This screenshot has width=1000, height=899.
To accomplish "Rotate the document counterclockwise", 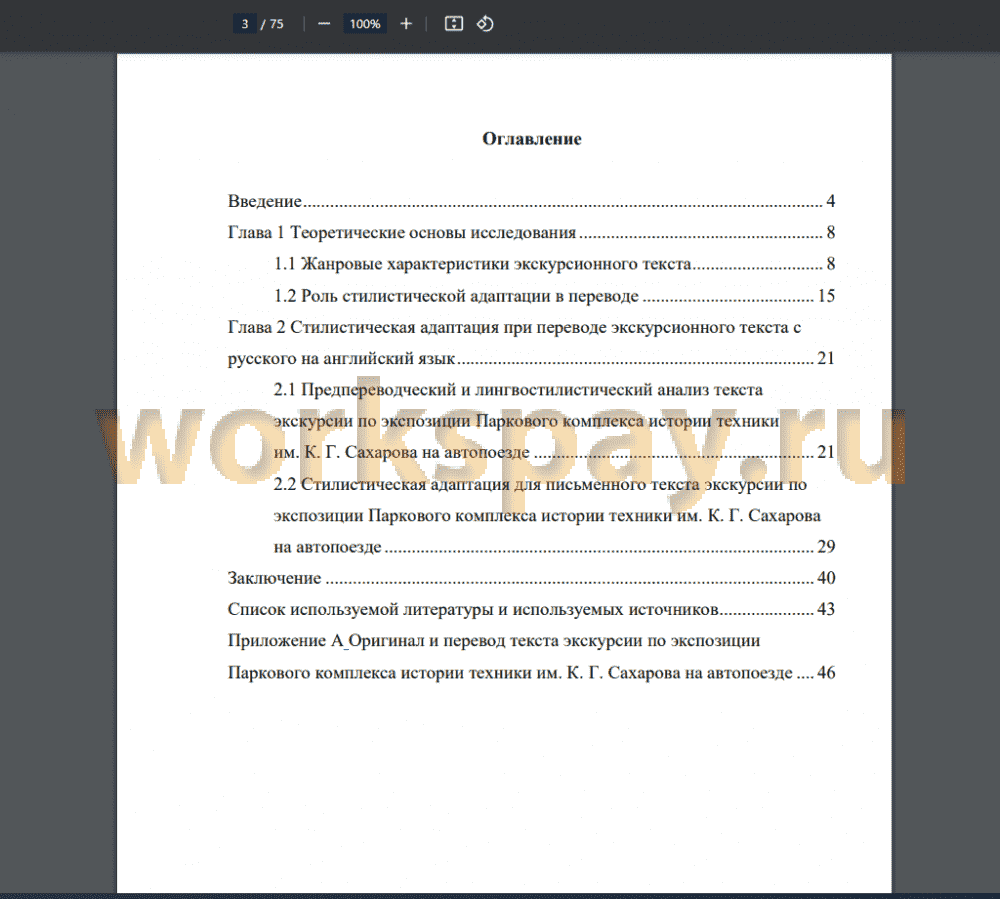I will [485, 24].
